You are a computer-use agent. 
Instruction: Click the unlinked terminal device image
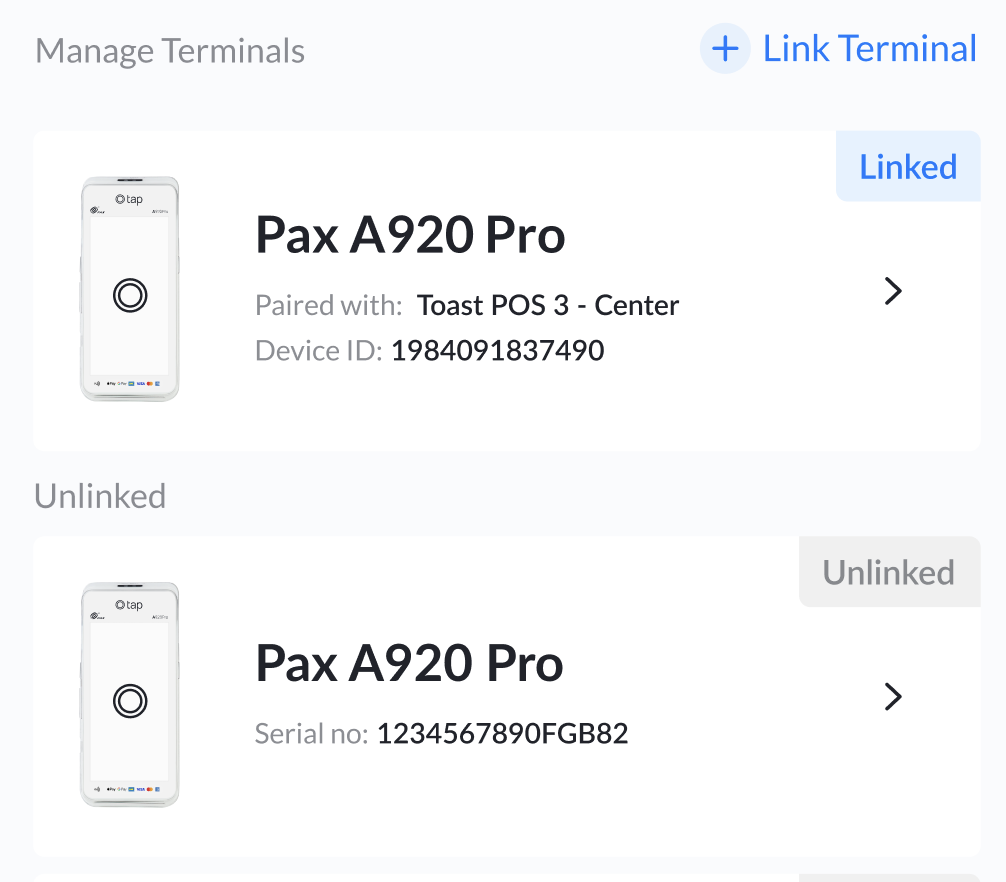pos(130,695)
